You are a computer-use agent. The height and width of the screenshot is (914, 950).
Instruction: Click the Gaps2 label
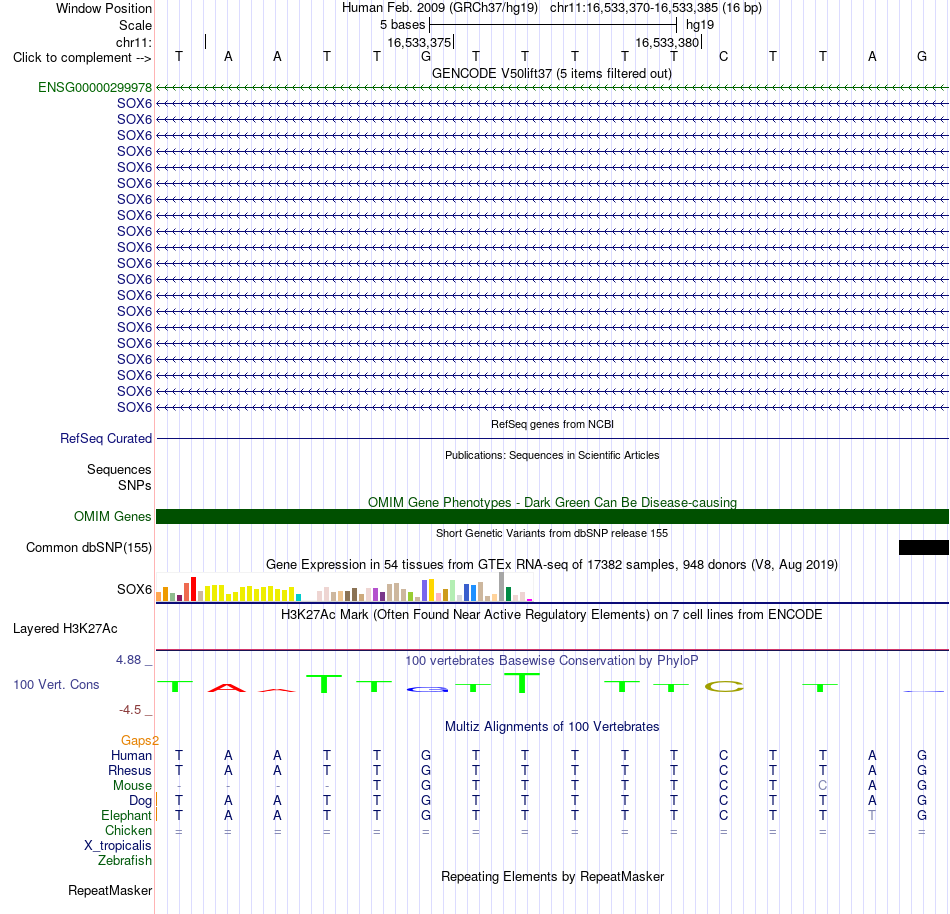pyautogui.click(x=140, y=740)
